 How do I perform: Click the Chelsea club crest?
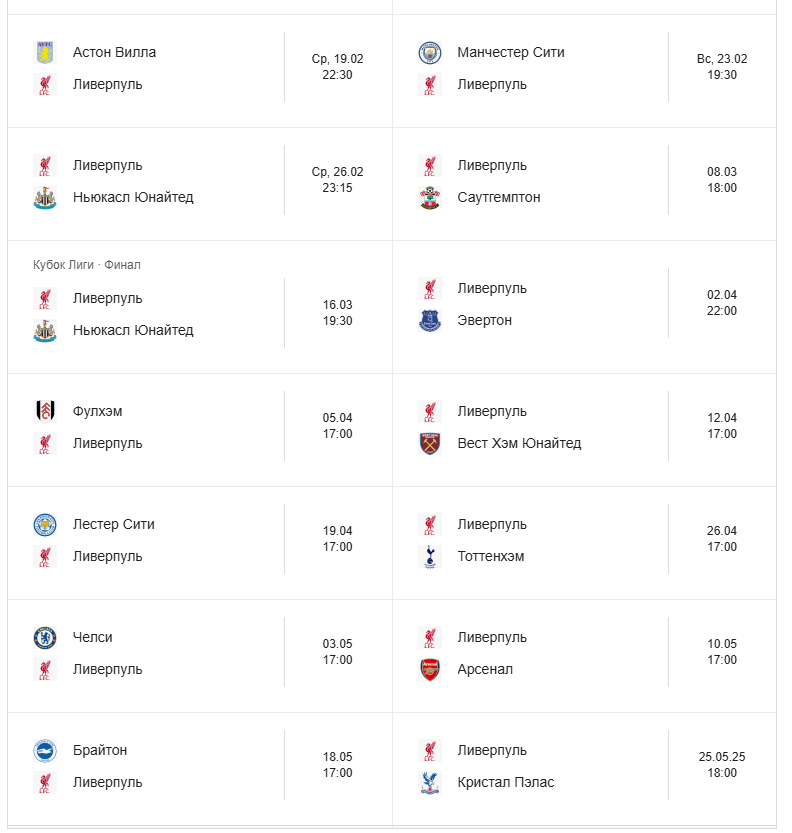pos(45,637)
